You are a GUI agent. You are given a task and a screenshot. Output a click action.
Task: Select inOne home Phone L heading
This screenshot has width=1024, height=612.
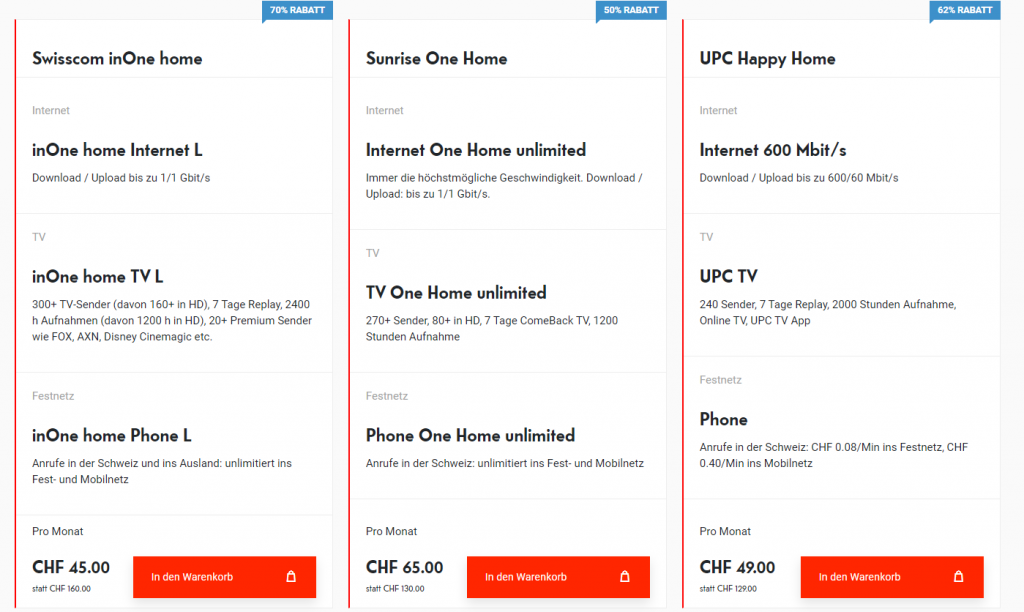point(112,436)
